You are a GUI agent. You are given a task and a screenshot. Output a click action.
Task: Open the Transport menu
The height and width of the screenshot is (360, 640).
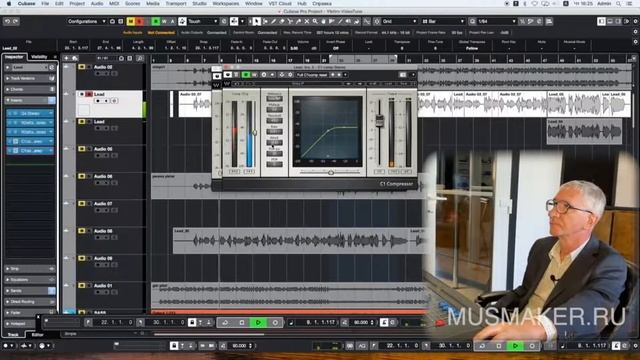(x=176, y=3)
